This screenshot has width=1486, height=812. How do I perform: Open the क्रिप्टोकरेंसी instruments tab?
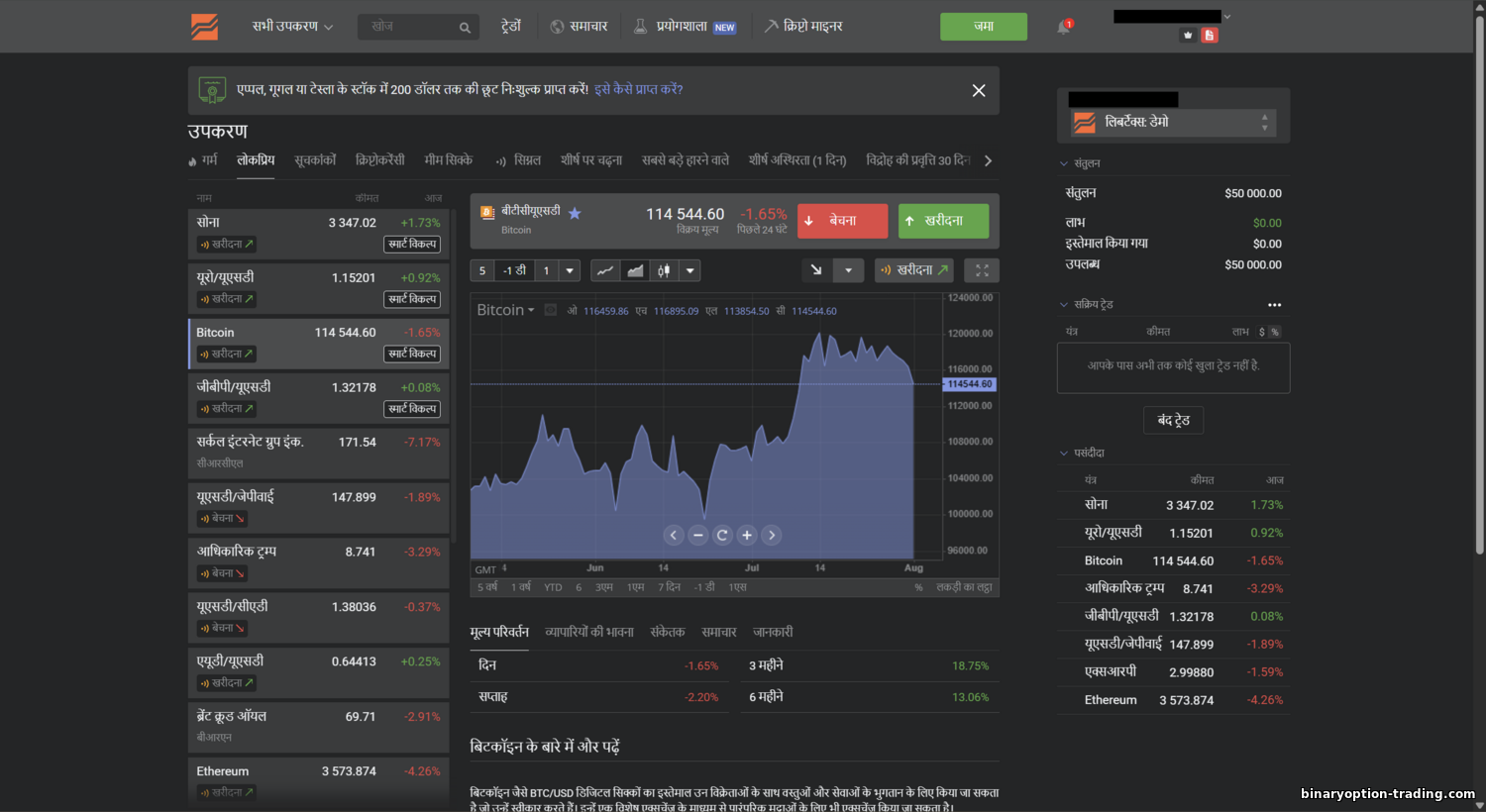(x=380, y=160)
